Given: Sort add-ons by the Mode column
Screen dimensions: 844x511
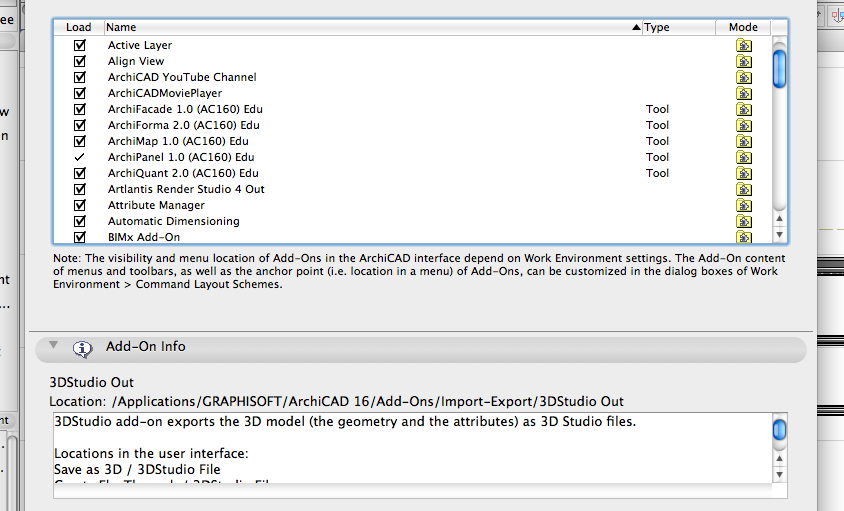Looking at the screenshot, I should pyautogui.click(x=743, y=27).
